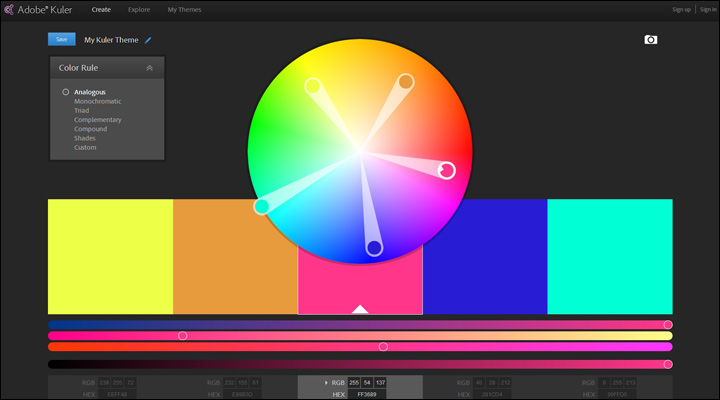Expand the RGB arrow for the pink swatch
The width and height of the screenshot is (720, 400).
coord(326,383)
